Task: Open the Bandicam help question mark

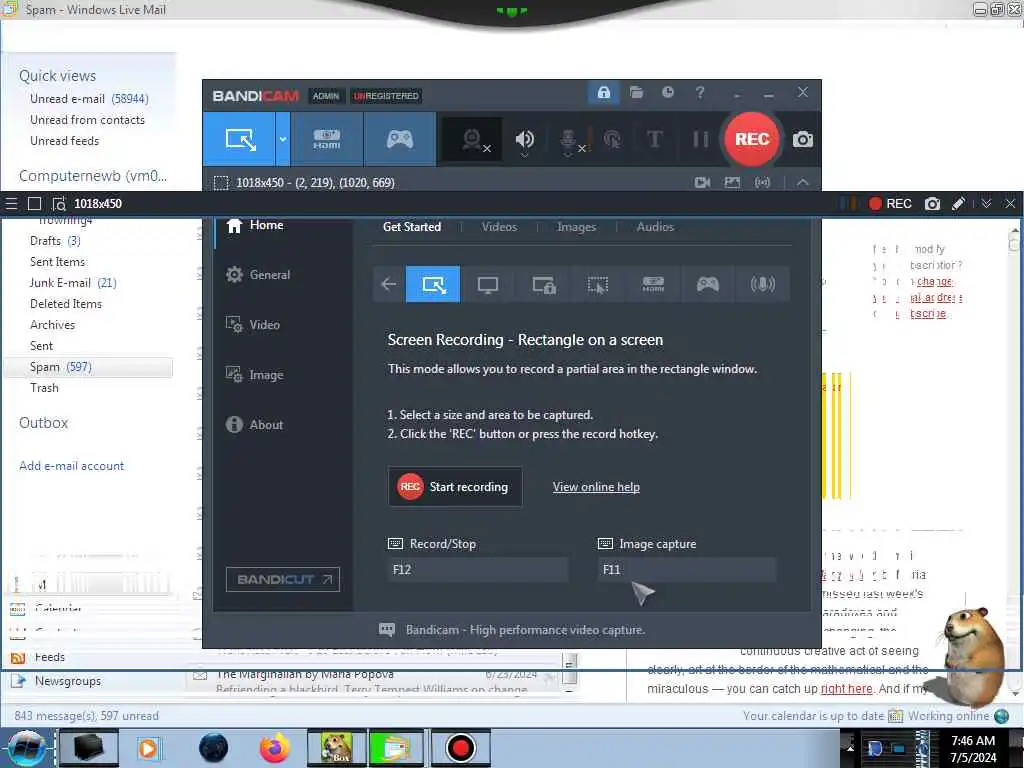Action: pos(699,92)
